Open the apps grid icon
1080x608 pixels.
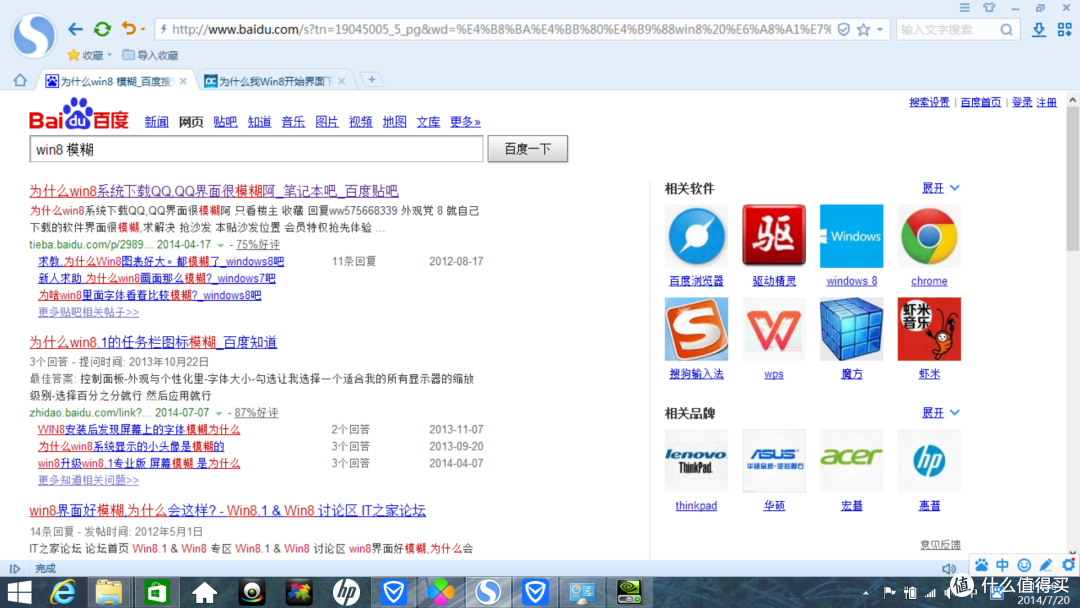click(x=1065, y=30)
